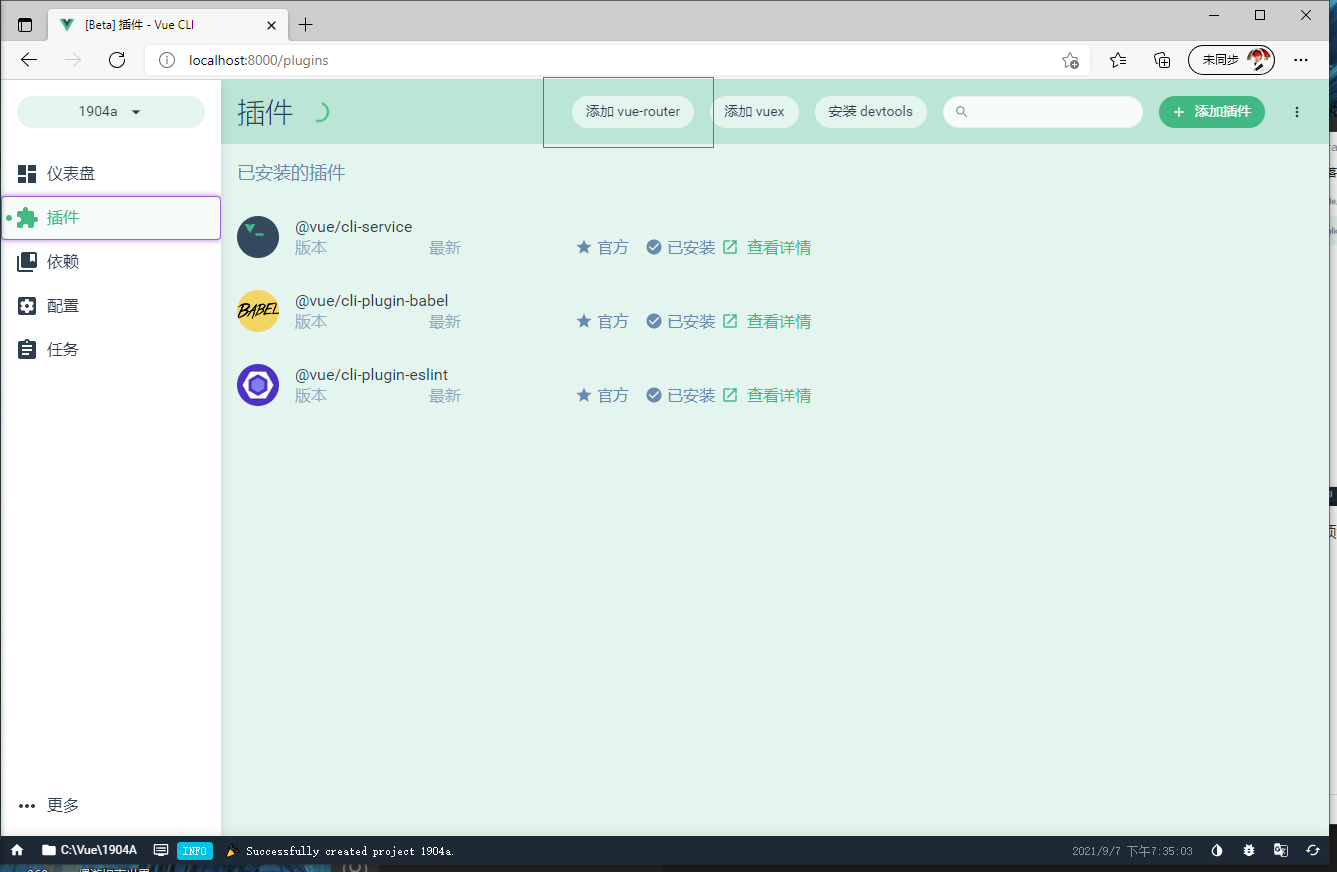This screenshot has height=872, width=1337.
Task: Close the Vue CLI browser tab
Action: pos(271,25)
